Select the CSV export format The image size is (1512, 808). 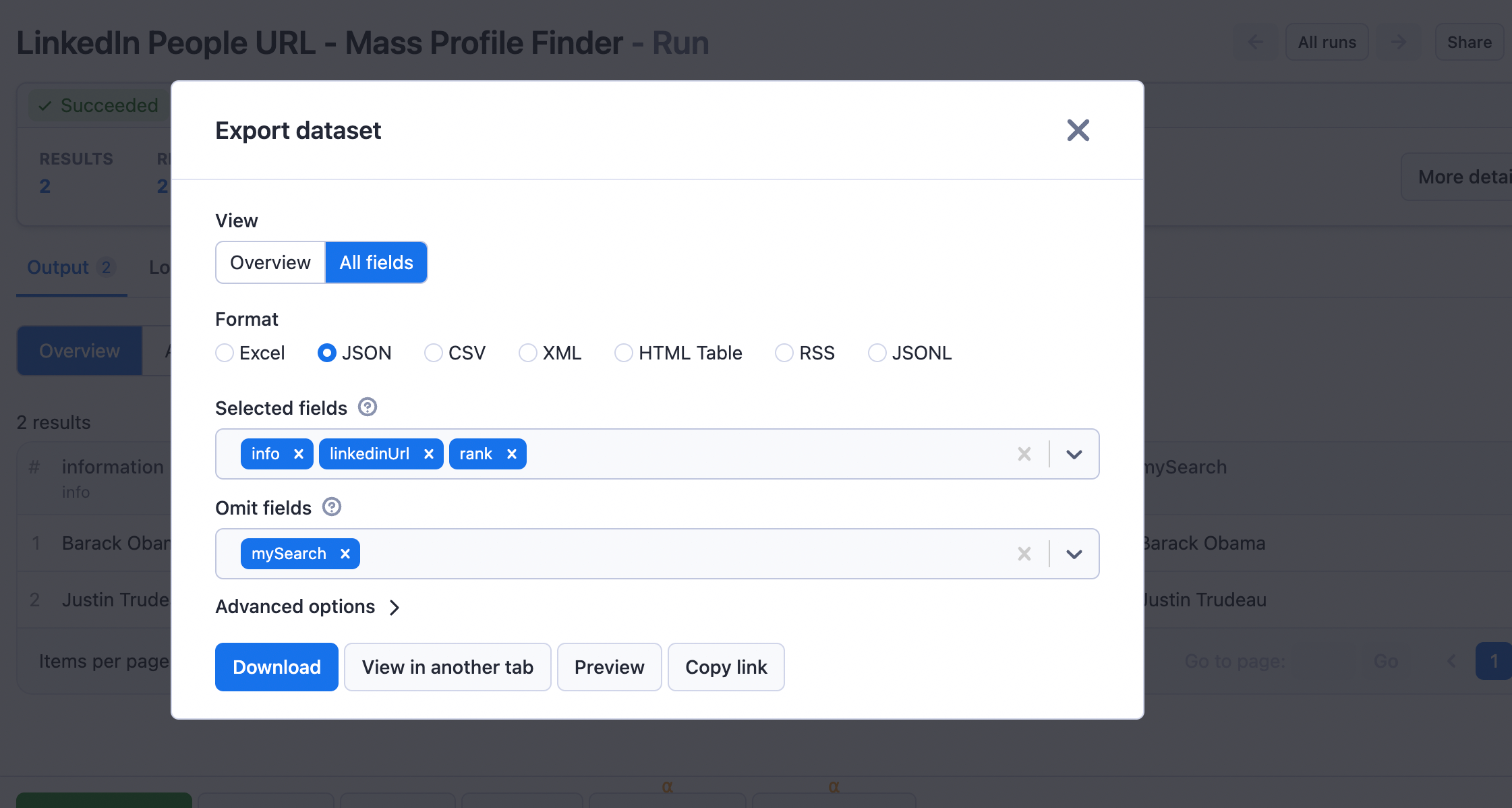point(432,352)
